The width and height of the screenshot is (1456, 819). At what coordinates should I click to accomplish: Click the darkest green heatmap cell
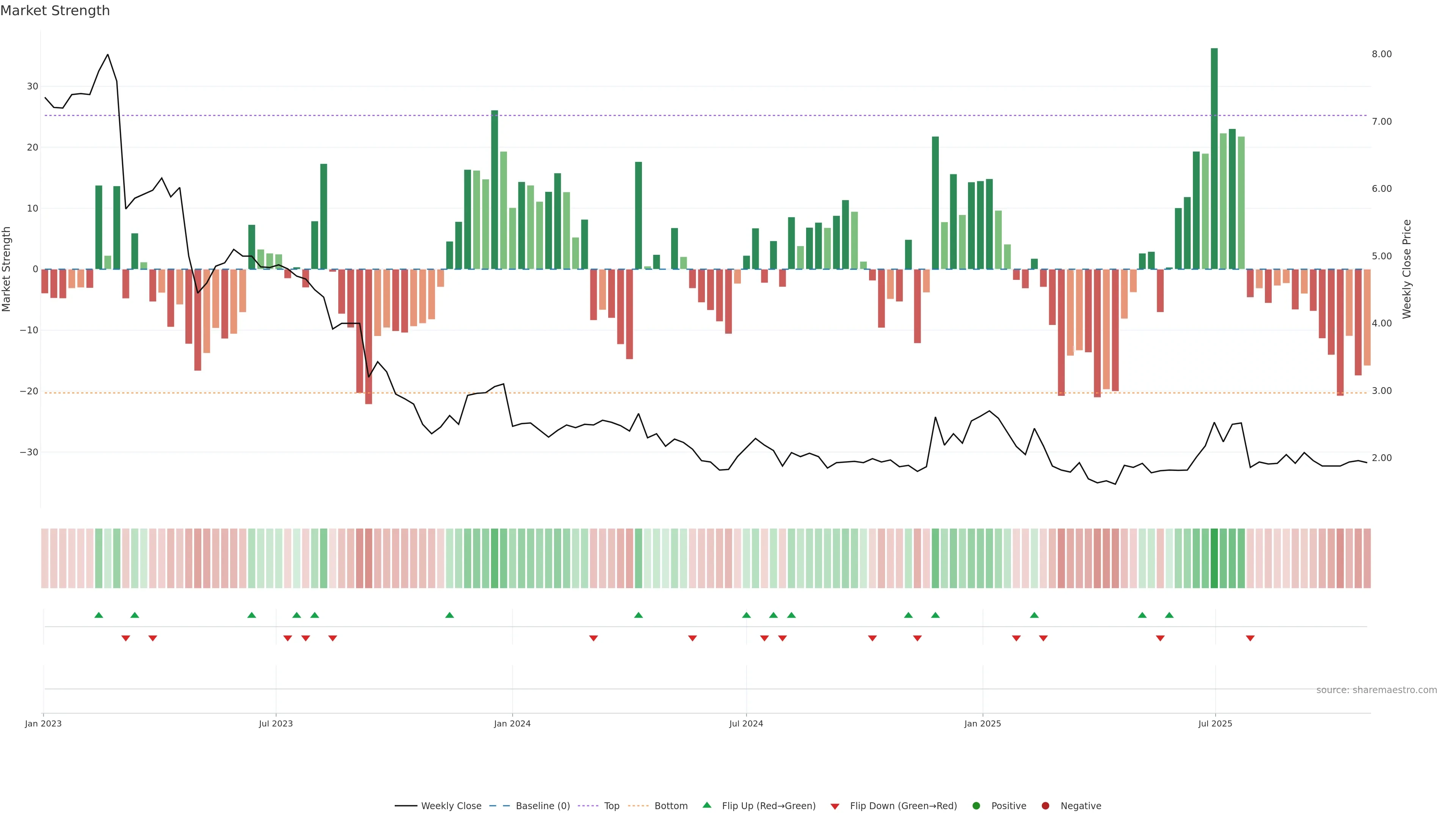coord(1214,559)
